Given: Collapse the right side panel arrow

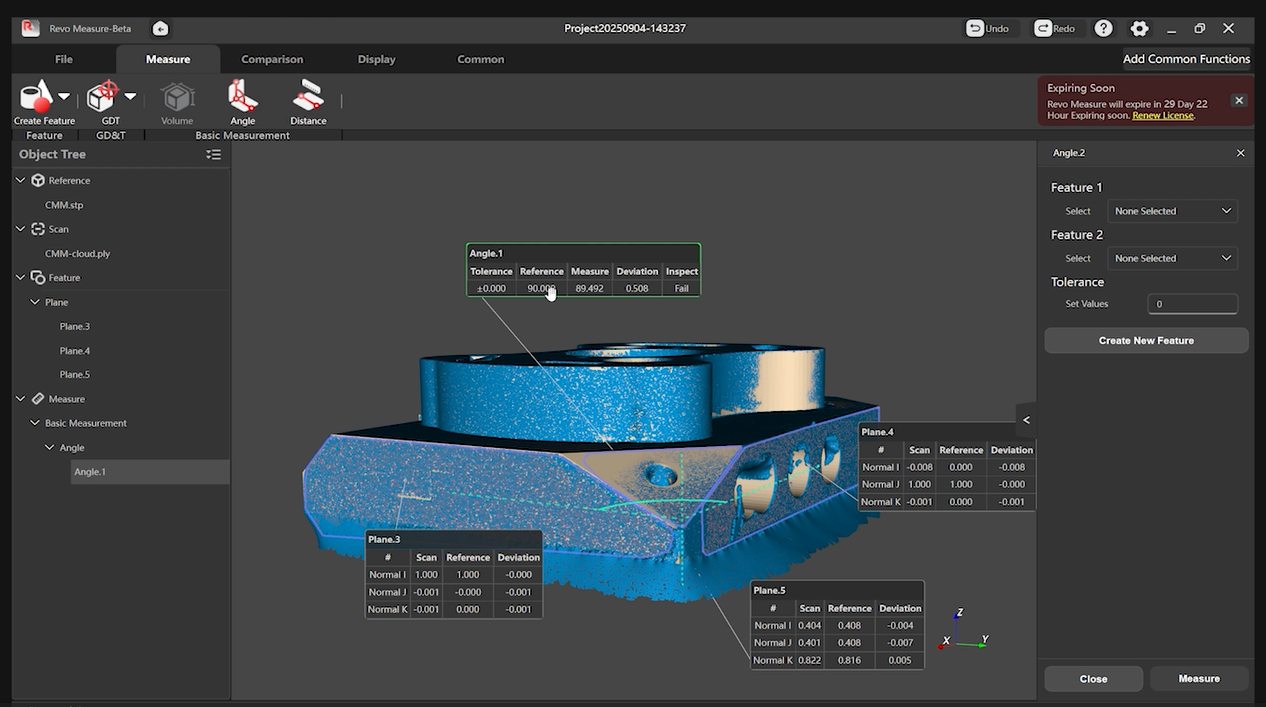Looking at the screenshot, I should 1026,420.
